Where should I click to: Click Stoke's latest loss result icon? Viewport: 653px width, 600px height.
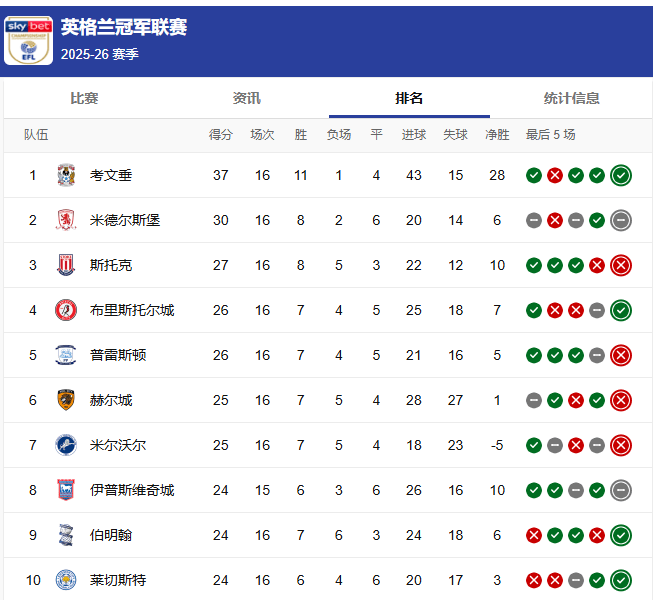(620, 265)
